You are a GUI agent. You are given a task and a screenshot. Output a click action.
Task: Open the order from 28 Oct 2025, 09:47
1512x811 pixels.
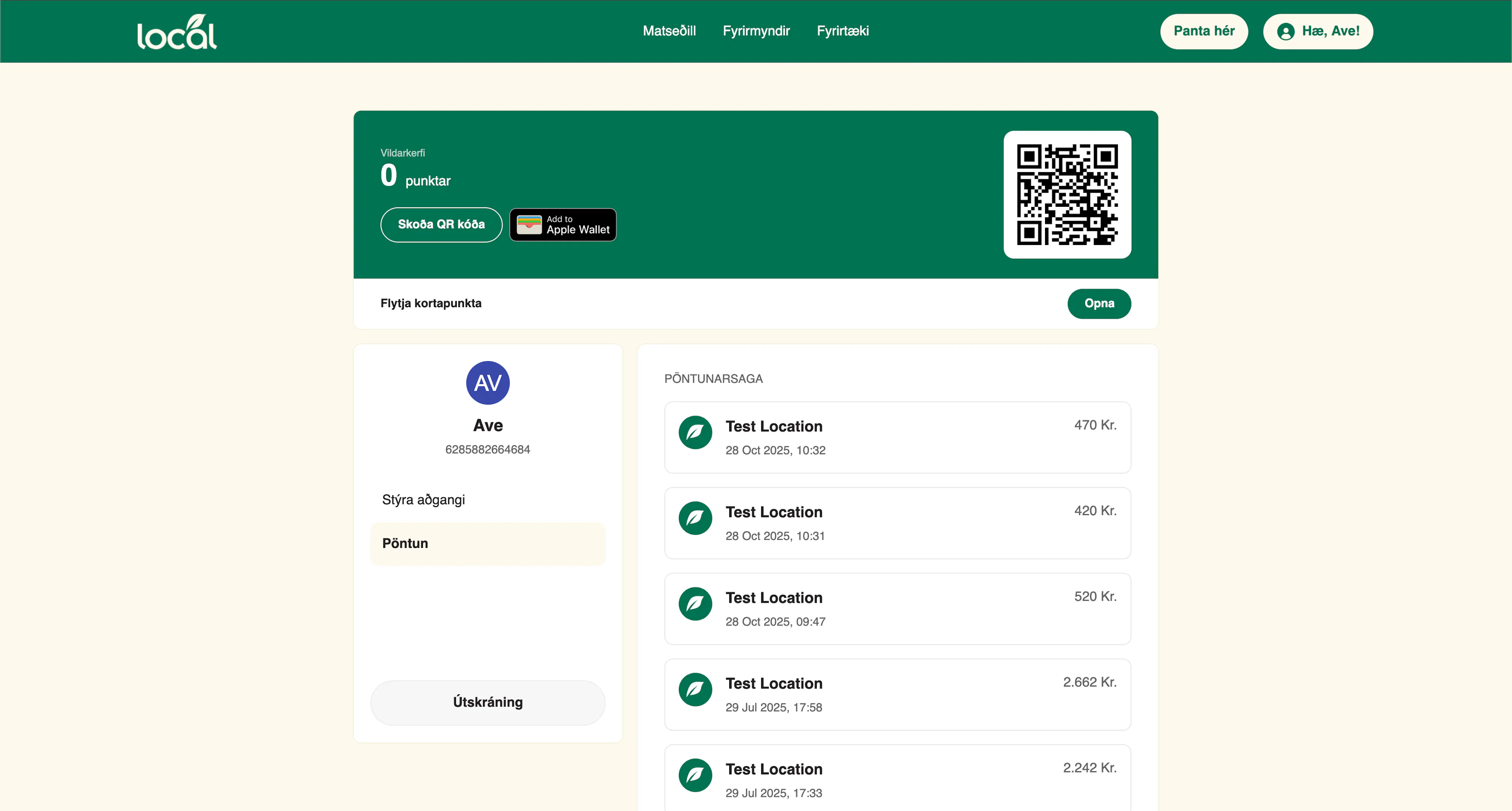(x=897, y=609)
